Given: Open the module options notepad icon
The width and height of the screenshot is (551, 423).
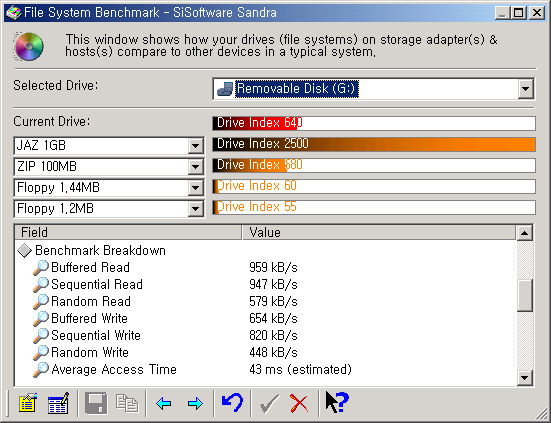Looking at the screenshot, I should pos(28,403).
